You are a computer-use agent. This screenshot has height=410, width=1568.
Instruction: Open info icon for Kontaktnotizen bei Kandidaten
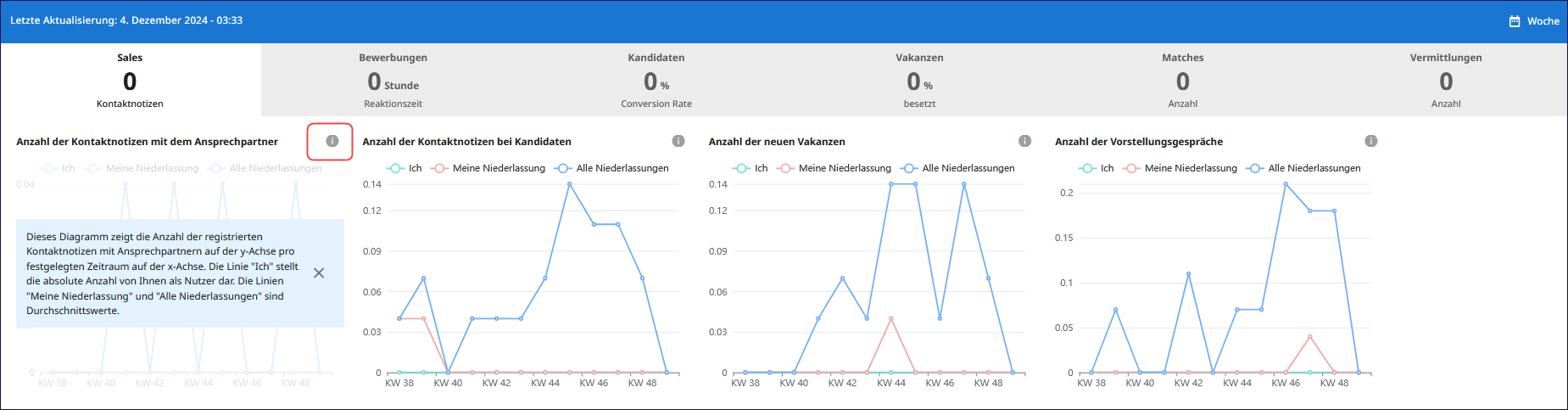(x=678, y=141)
